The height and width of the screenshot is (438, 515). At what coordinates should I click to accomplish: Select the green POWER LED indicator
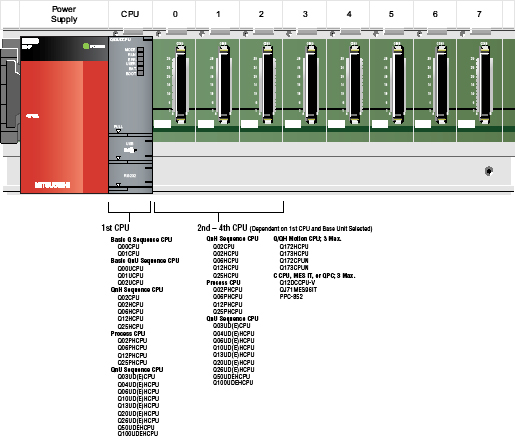tap(86, 46)
